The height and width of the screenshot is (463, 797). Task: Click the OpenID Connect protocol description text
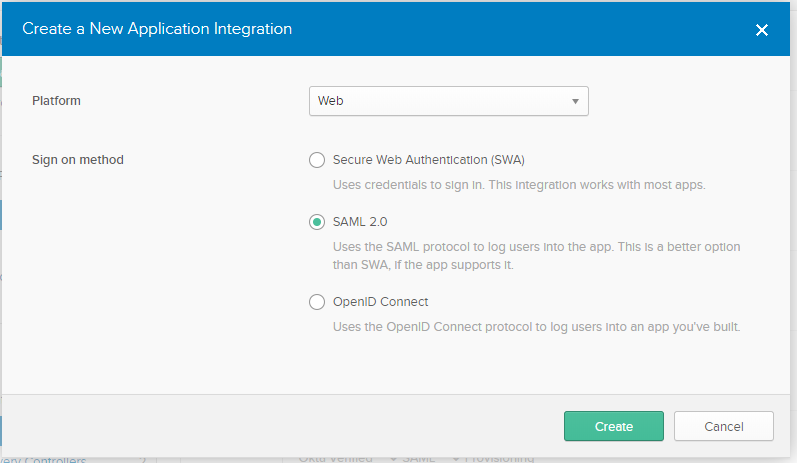536,327
